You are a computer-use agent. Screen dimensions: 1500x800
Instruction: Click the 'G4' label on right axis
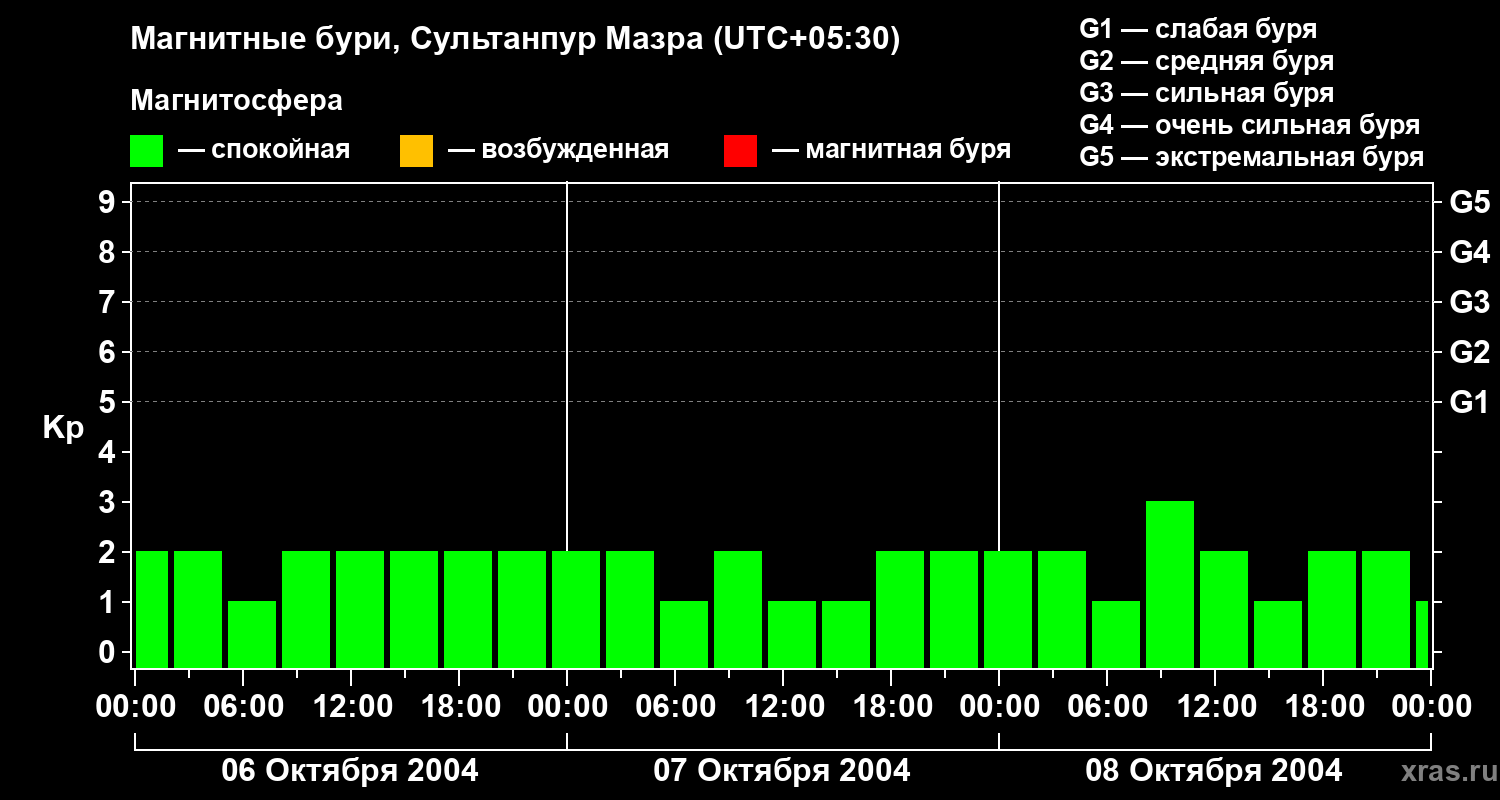[x=1469, y=252]
